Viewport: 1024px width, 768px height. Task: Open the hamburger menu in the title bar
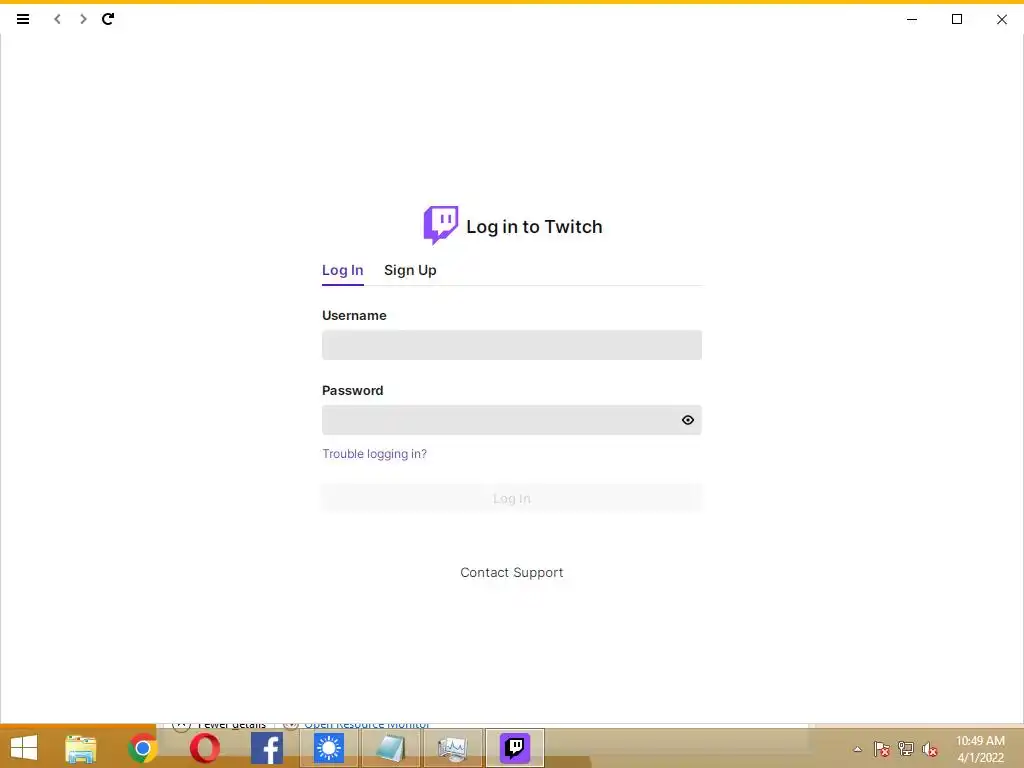tap(23, 19)
